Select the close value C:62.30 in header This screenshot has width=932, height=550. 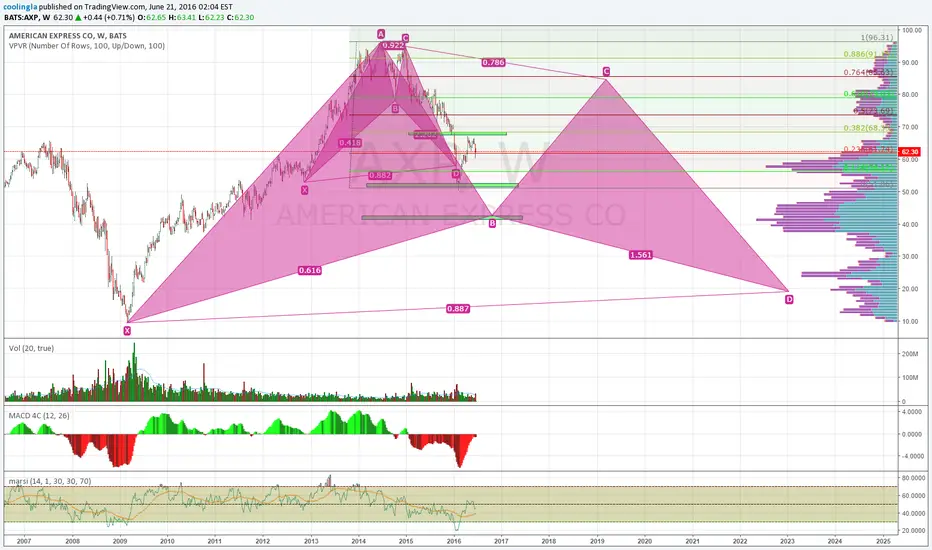[241, 17]
